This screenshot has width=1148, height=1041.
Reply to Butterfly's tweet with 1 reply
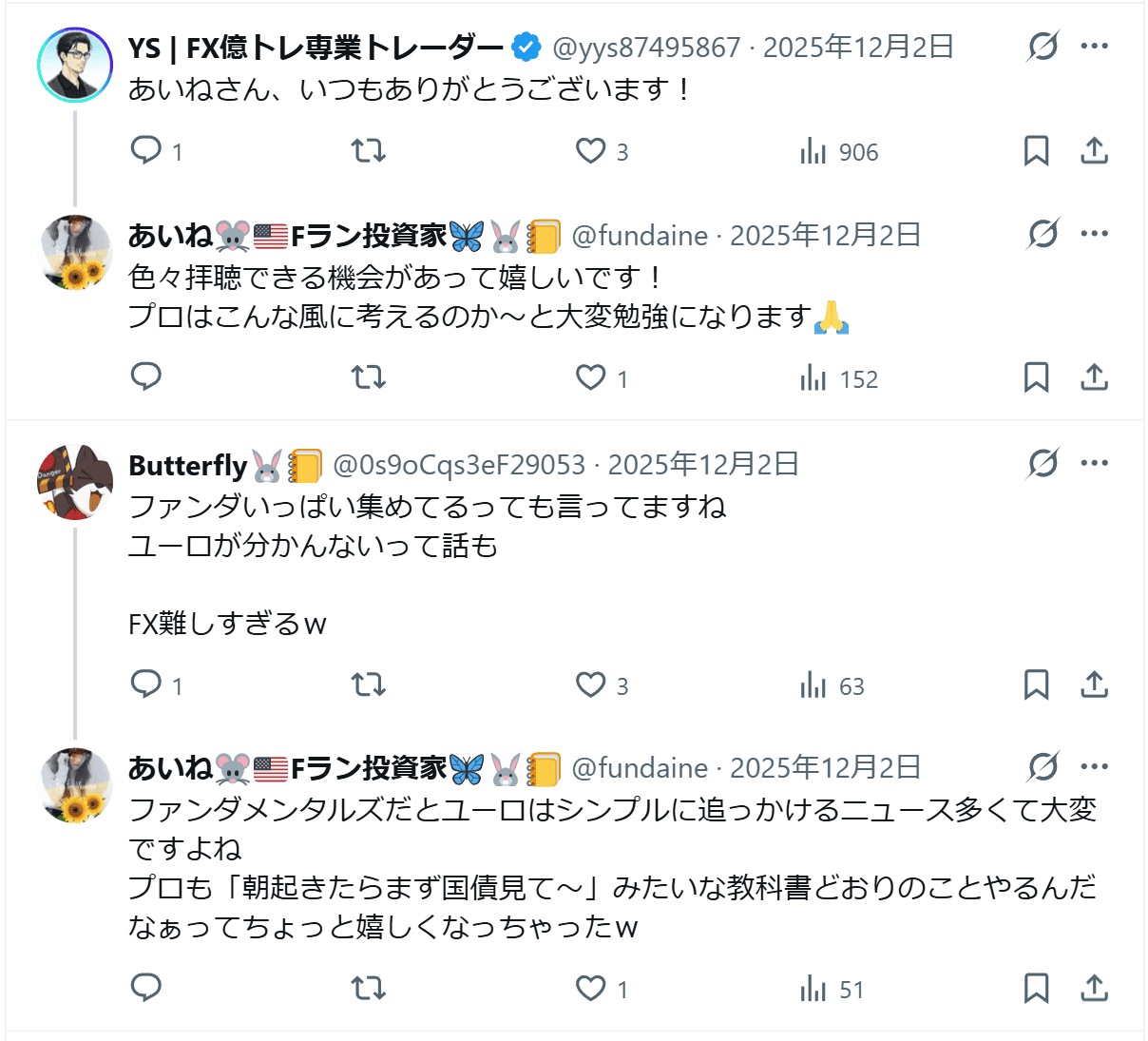click(146, 685)
